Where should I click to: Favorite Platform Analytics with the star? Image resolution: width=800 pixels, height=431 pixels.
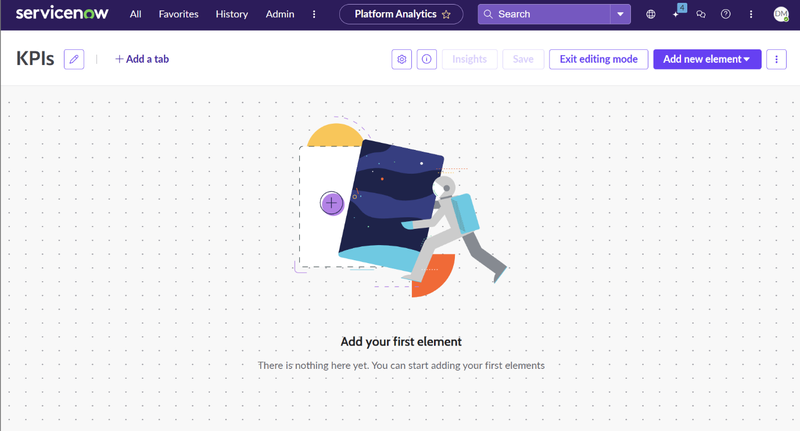pos(446,14)
